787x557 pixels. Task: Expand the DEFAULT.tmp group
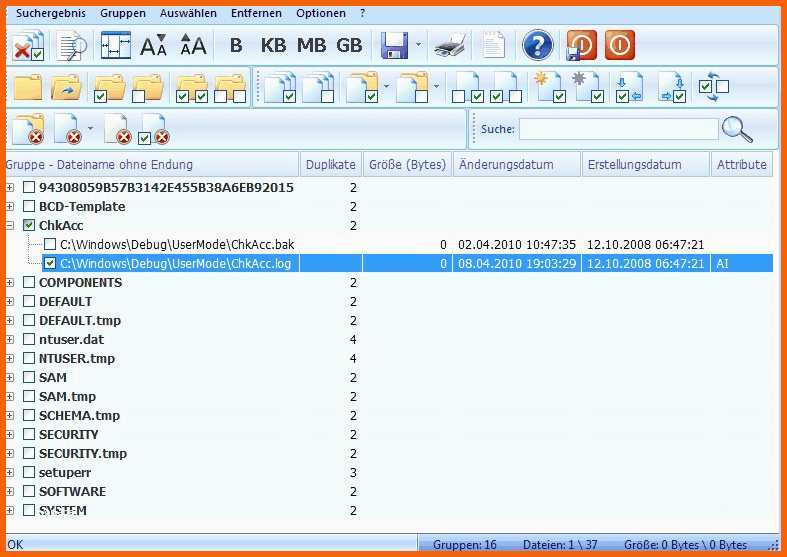point(10,321)
